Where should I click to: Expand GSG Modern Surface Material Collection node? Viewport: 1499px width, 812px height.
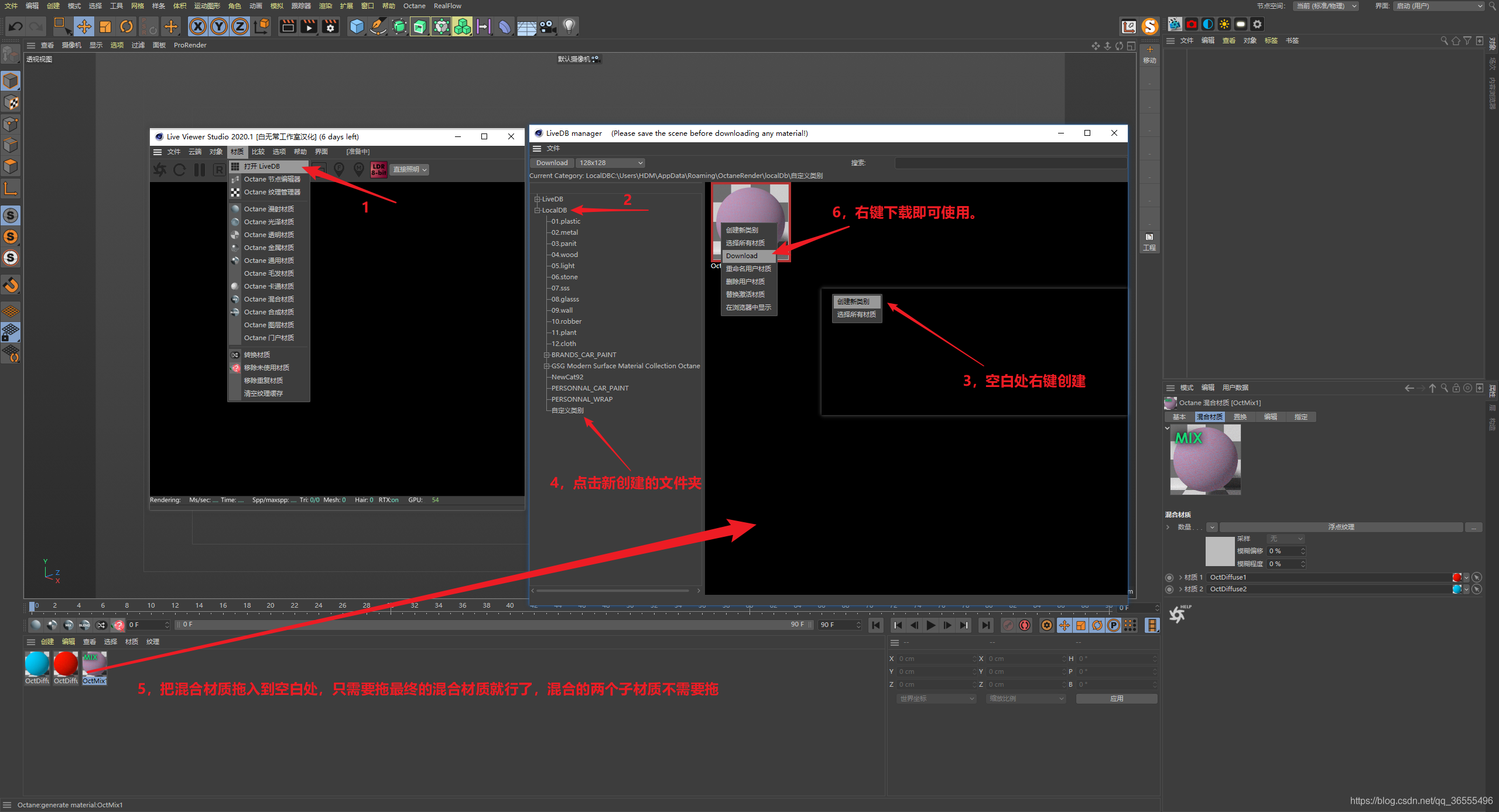(x=546, y=366)
